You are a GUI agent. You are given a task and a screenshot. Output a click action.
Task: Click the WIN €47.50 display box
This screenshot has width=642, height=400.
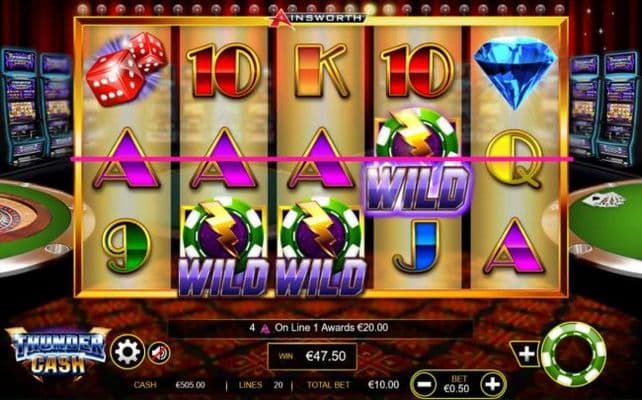pos(312,356)
